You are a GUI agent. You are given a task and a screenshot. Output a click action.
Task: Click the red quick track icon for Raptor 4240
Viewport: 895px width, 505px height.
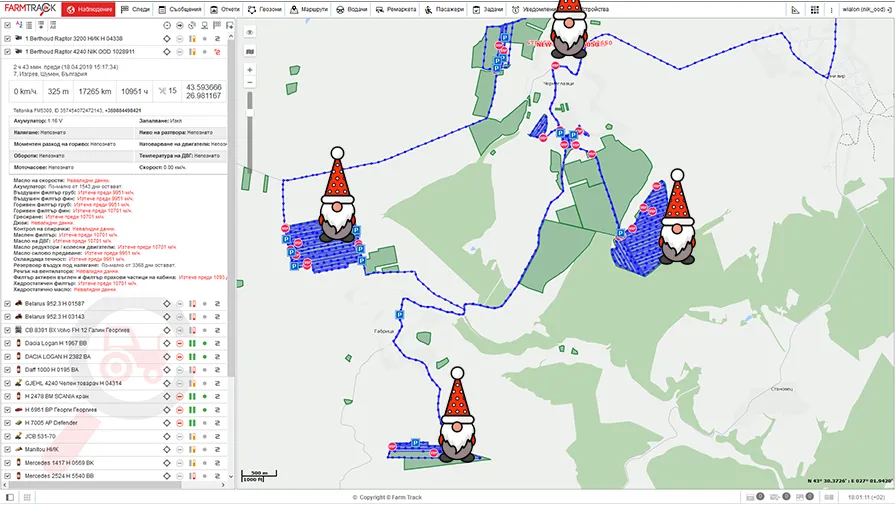point(217,51)
